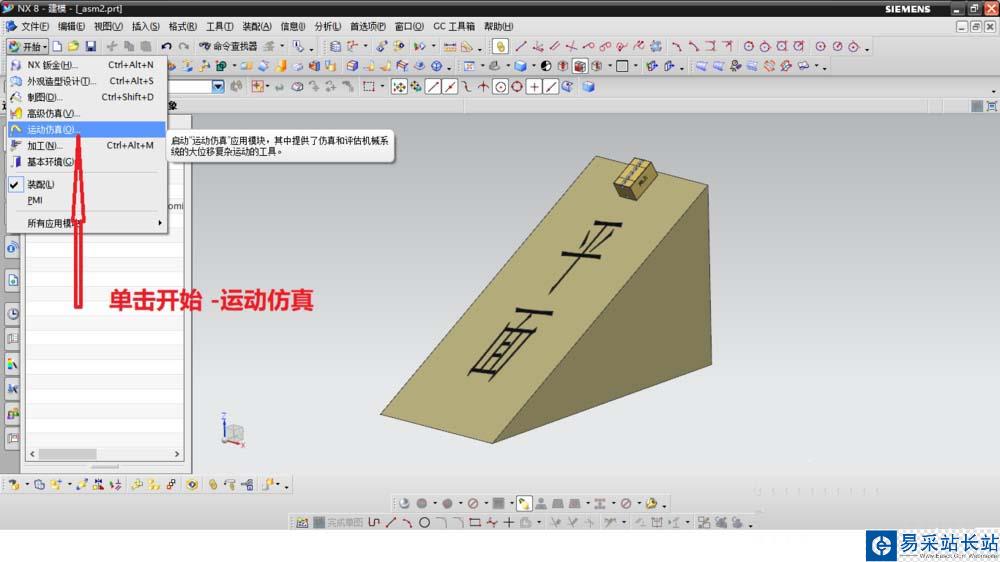Click the sketch line tool in bottom toolbar

pos(391,522)
